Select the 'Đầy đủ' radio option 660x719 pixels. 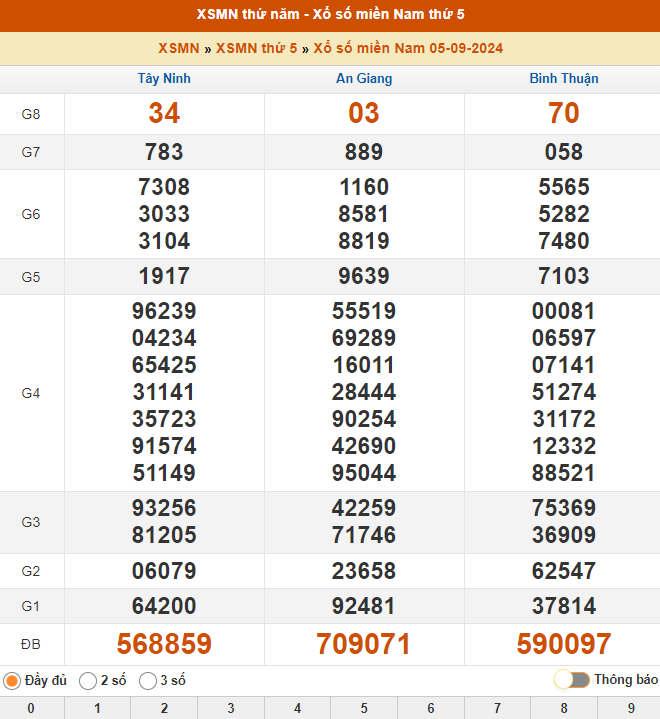12,681
